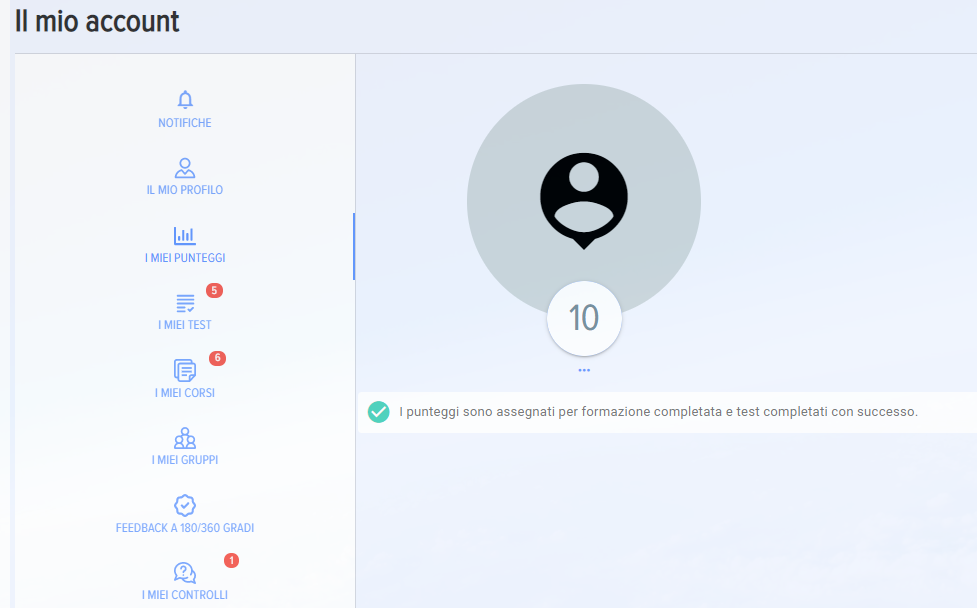Open I miei test label
Viewport: 977px width, 608px height.
[x=185, y=325]
